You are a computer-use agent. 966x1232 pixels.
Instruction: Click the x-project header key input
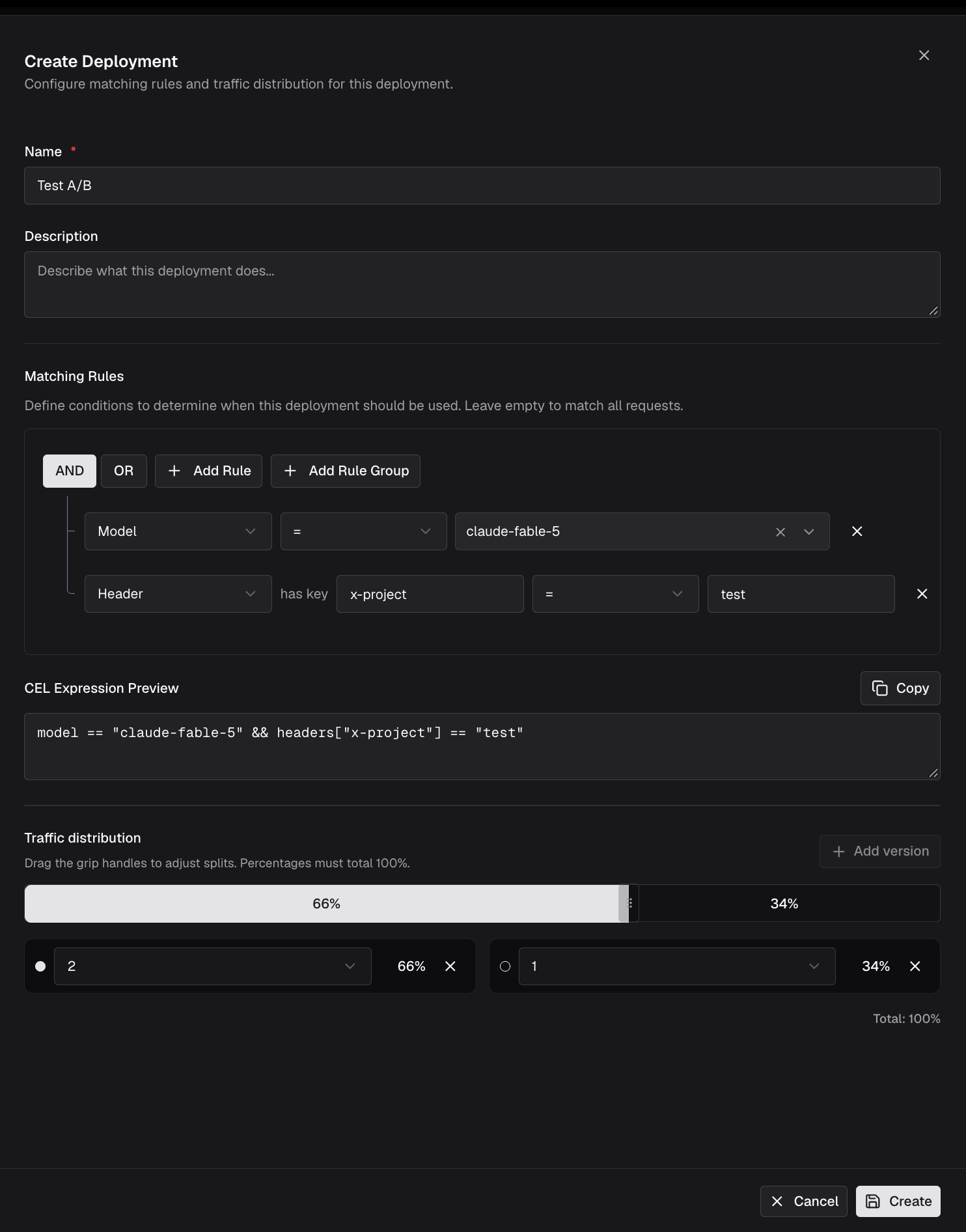430,594
